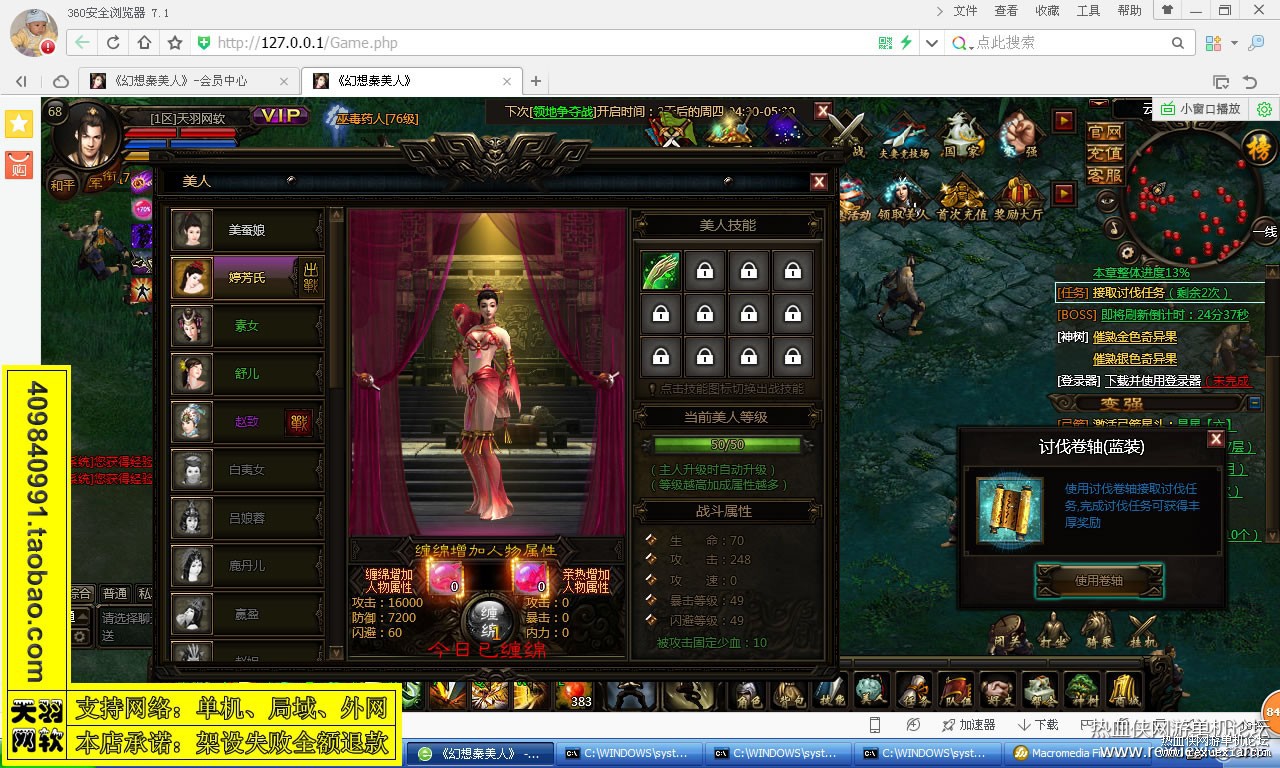The image size is (1280, 768).
Task: Click the browser refresh icon
Action: point(113,43)
